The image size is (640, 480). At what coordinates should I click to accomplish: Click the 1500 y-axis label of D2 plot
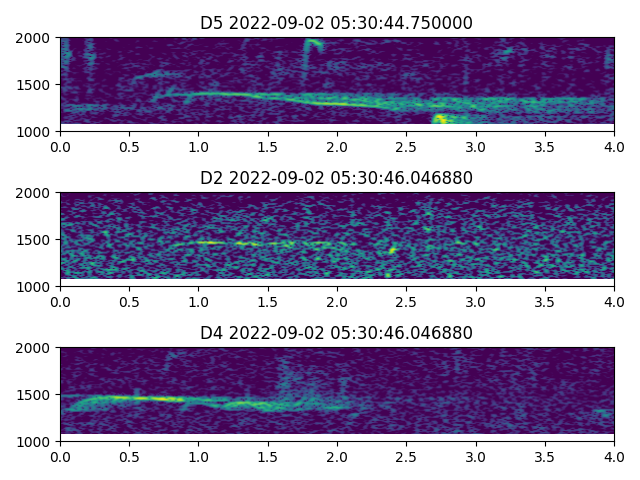point(34,240)
